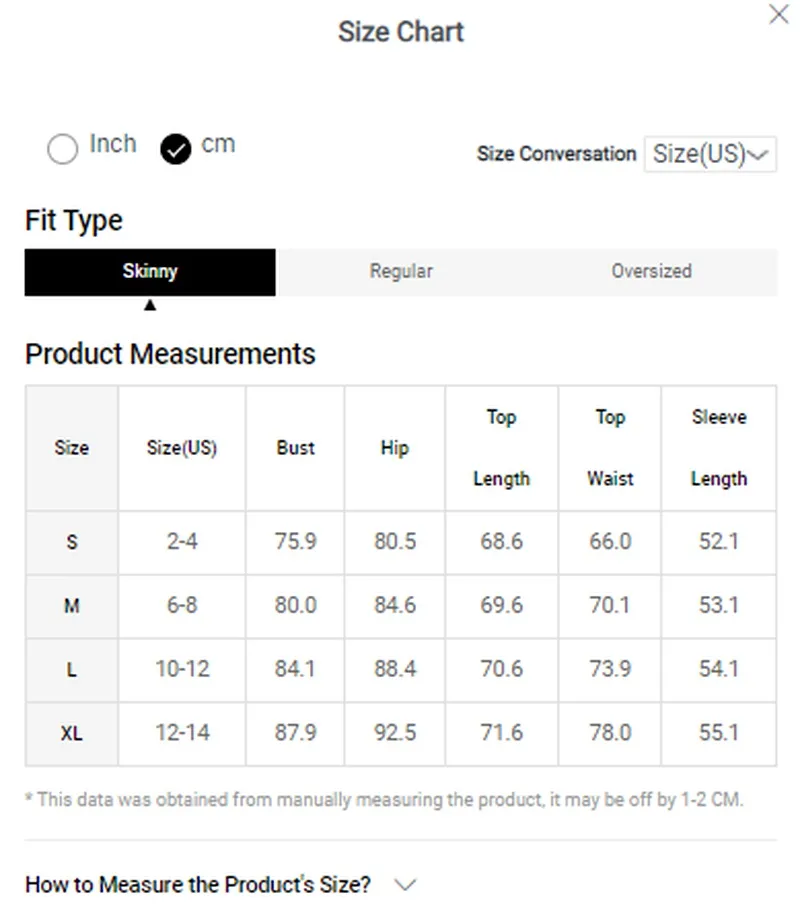Screen dimensions: 800x911
Task: Click the cm label text
Action: [218, 144]
